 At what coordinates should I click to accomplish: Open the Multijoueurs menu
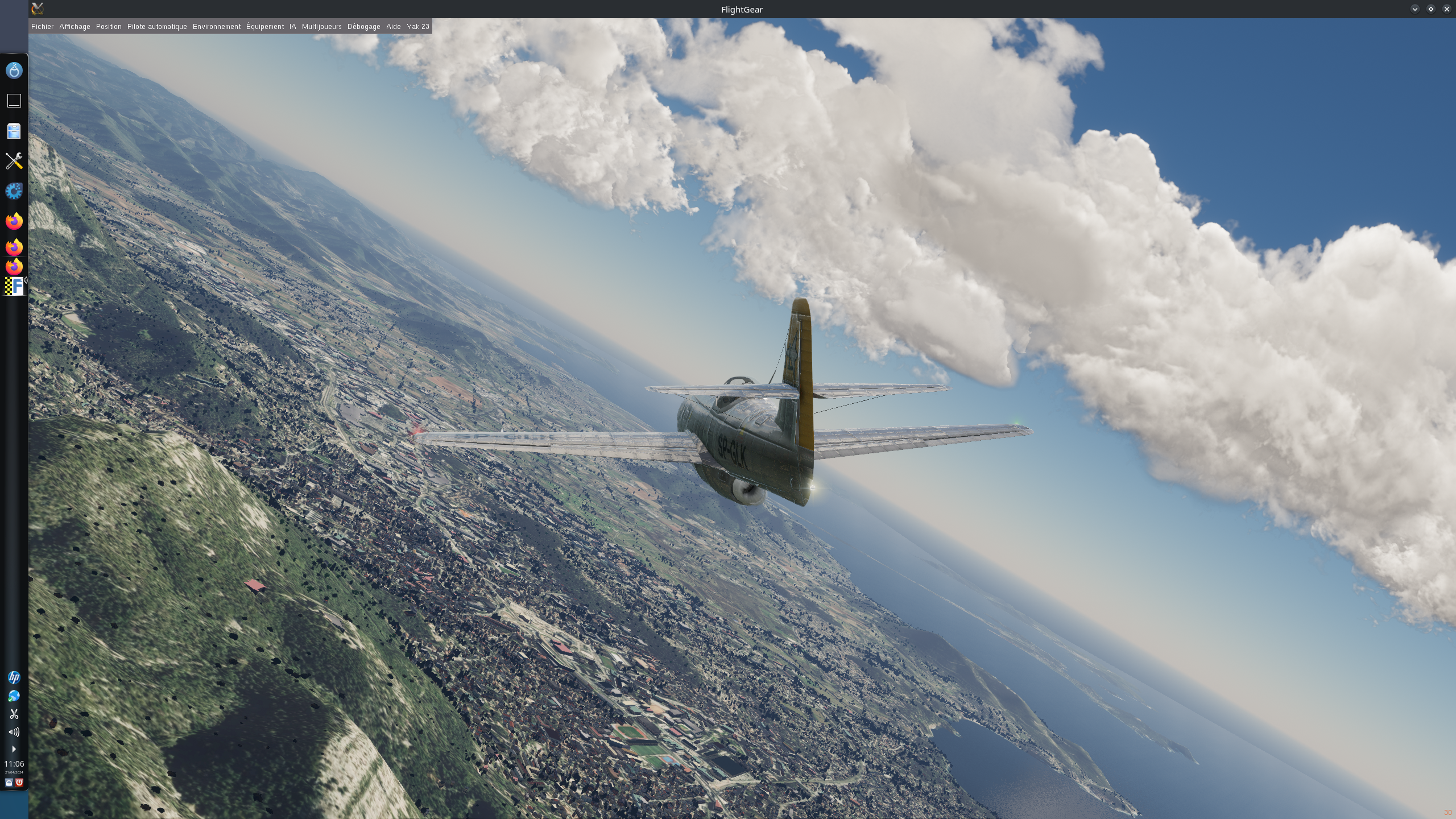(x=321, y=27)
